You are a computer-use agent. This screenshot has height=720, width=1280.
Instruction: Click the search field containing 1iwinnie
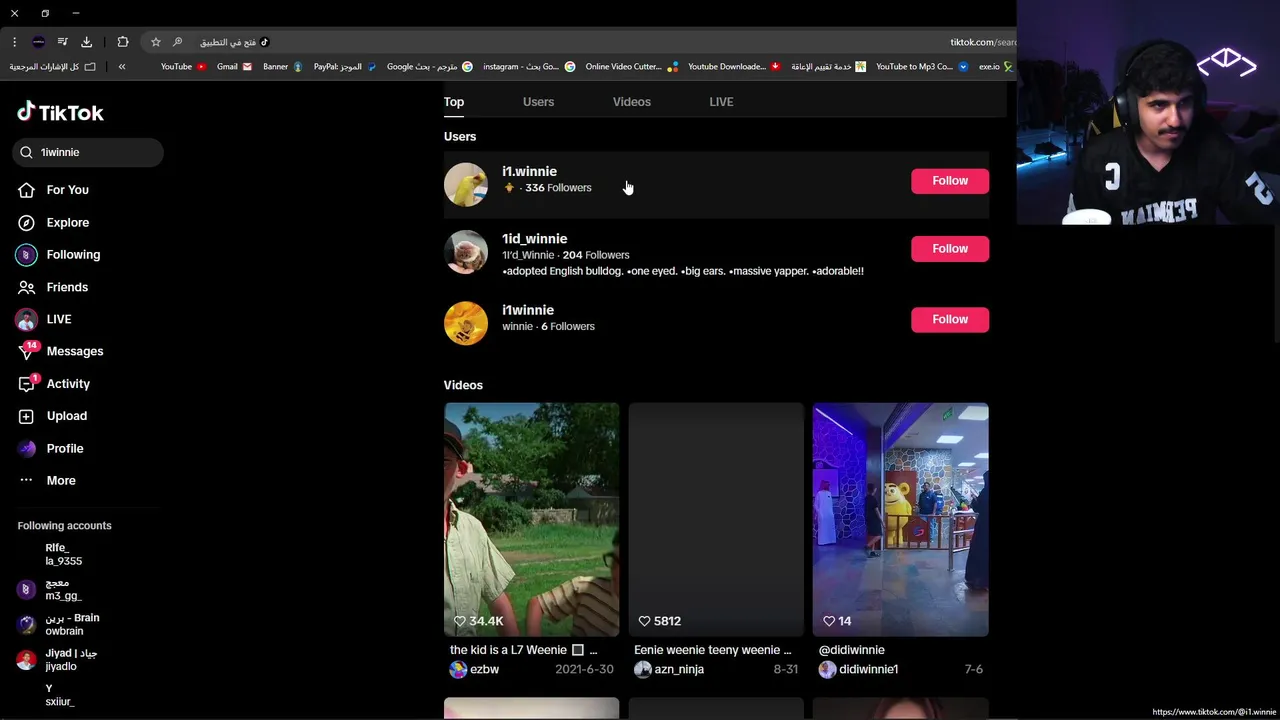88,152
